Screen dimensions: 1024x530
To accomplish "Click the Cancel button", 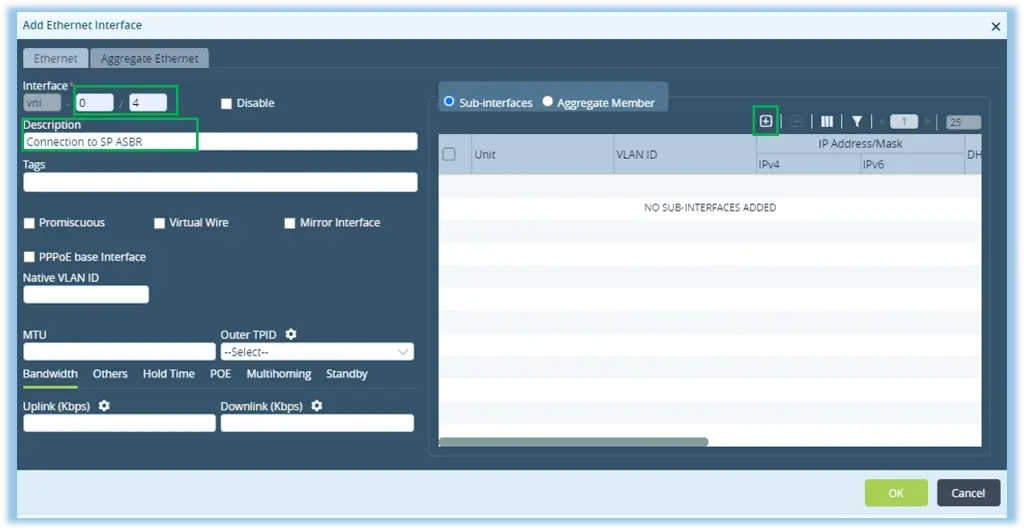I will [967, 493].
